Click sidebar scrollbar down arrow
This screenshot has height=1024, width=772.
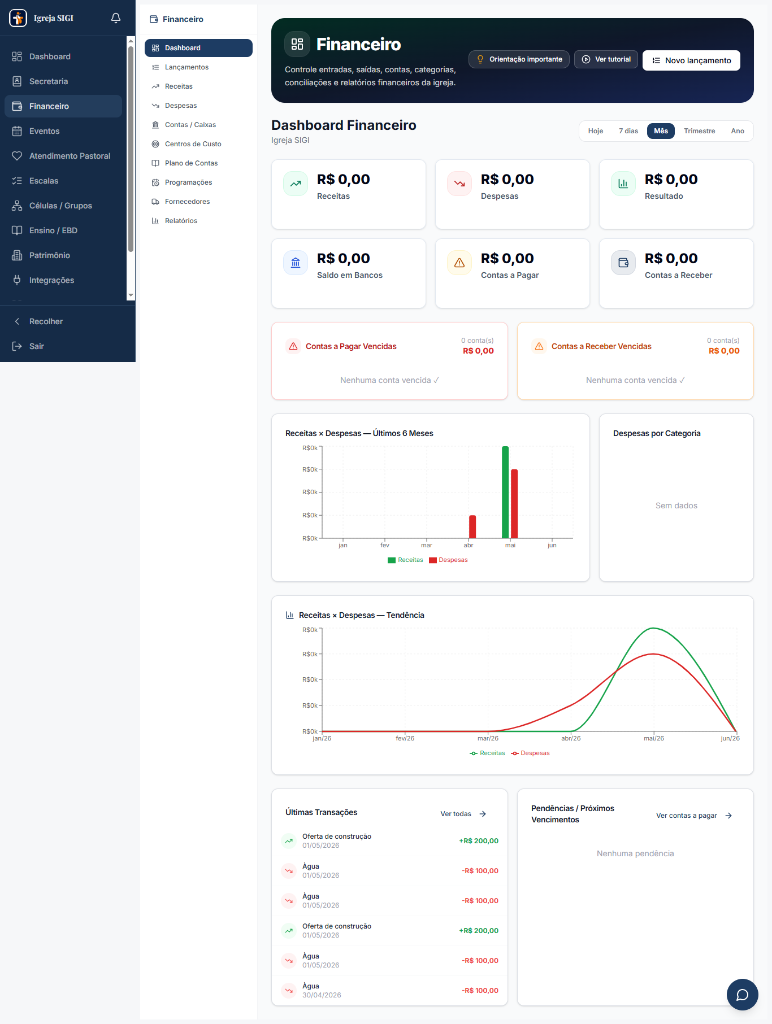tap(131, 296)
